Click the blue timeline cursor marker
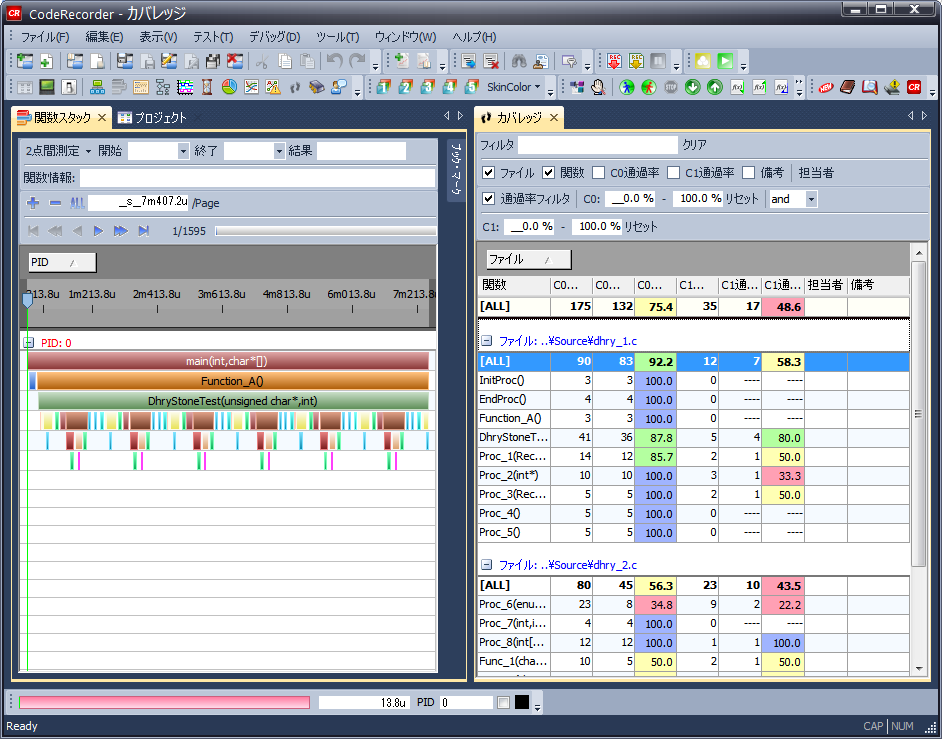Image resolution: width=942 pixels, height=739 pixels. point(27,300)
